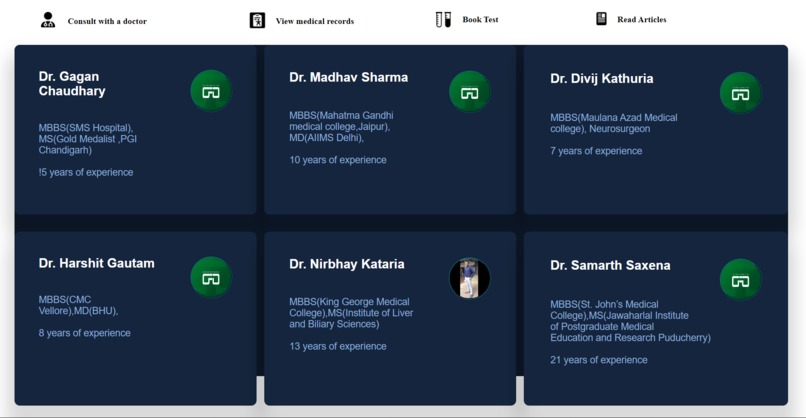This screenshot has height=418, width=806.
Task: Click text "MBBS(Mahatma Gandhi medical college,Jaipur), MD(AIIMS Delhi),"
Action: coord(341,126)
